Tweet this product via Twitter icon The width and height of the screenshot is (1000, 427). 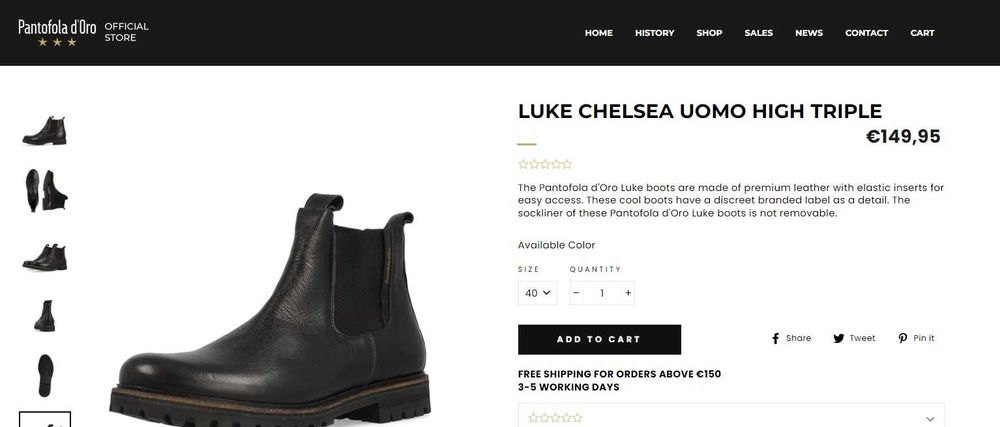(854, 338)
